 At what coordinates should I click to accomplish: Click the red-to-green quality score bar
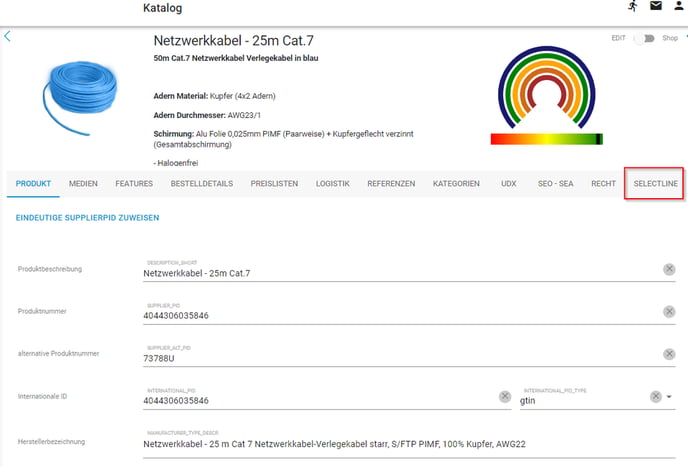(546, 139)
